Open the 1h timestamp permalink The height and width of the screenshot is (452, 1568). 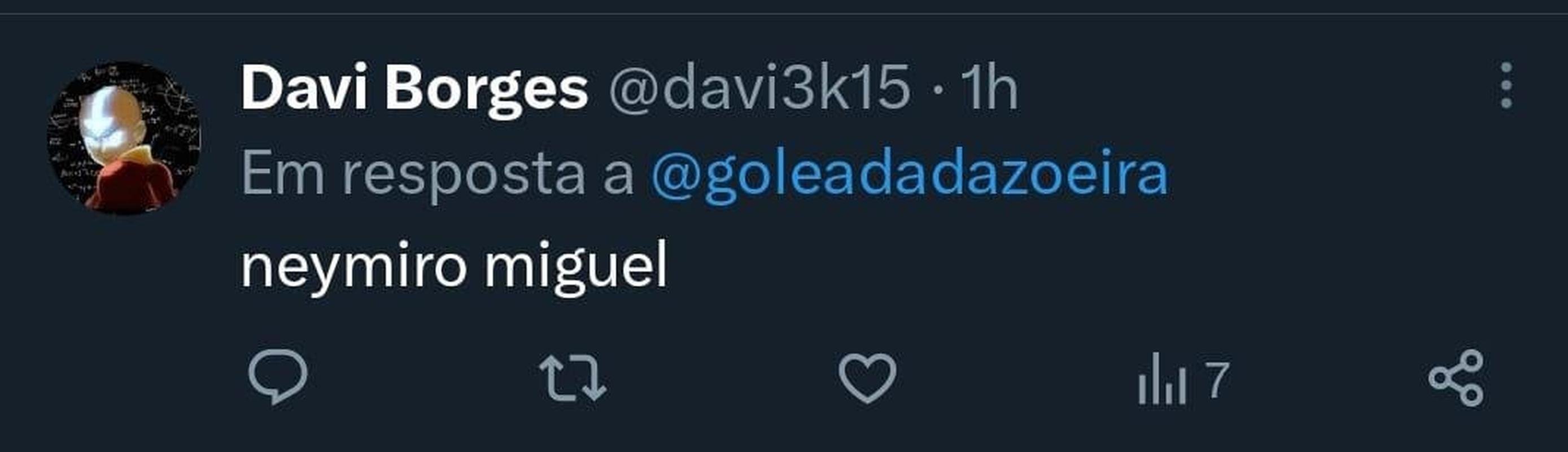(x=989, y=88)
